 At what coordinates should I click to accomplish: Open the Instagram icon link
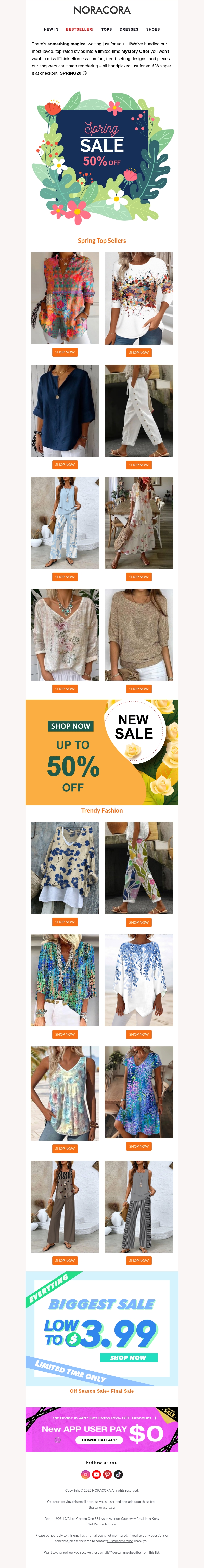tap(85, 1474)
